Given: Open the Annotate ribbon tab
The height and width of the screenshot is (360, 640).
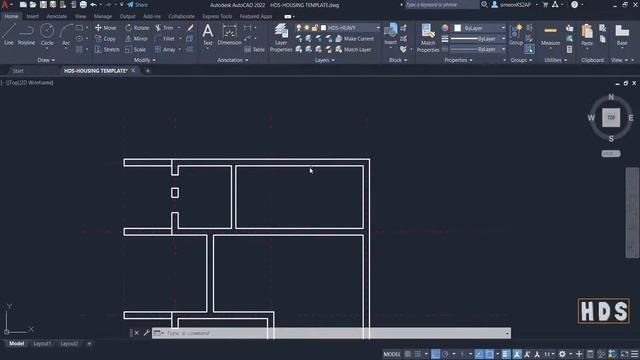Looking at the screenshot, I should (56, 16).
